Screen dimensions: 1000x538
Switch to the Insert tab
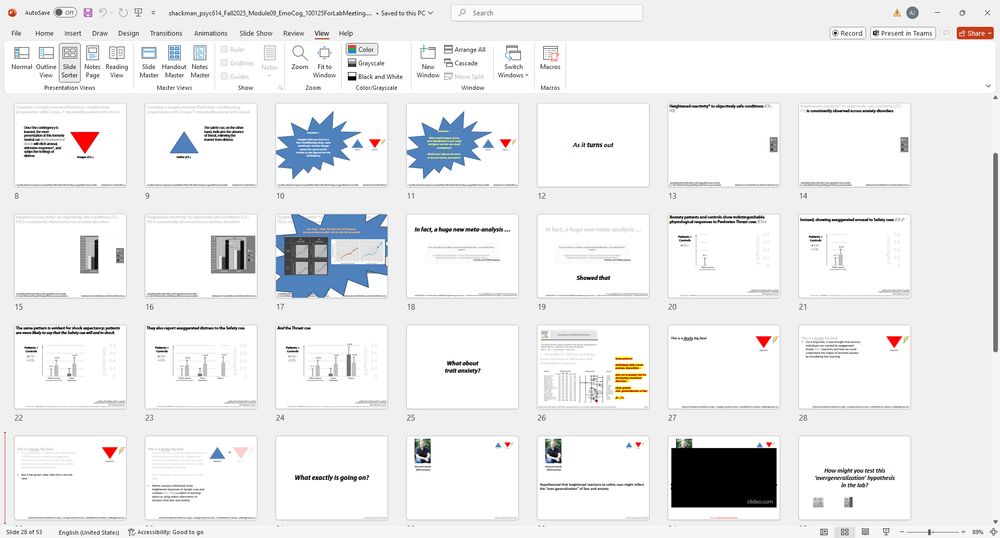(73, 33)
